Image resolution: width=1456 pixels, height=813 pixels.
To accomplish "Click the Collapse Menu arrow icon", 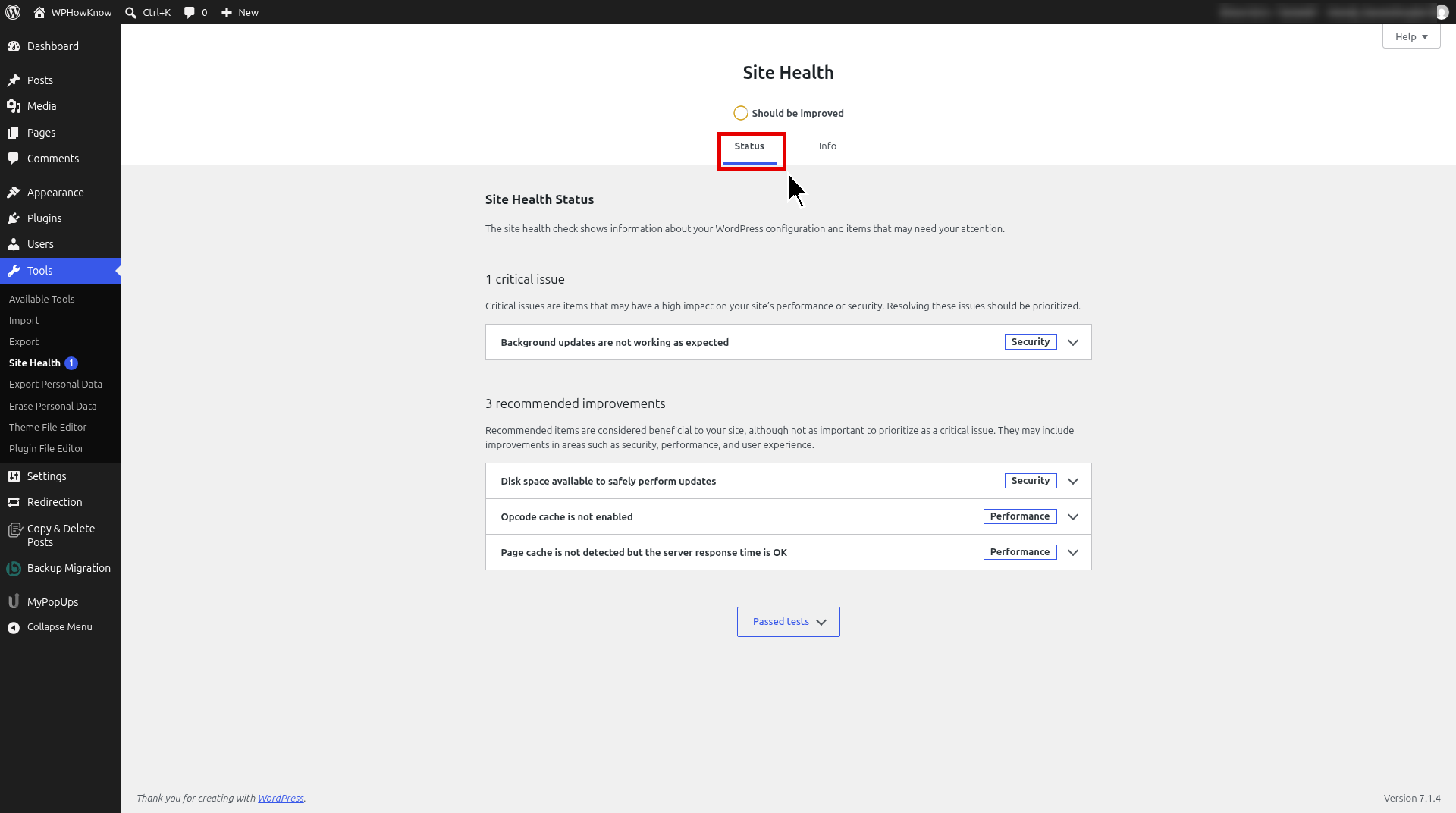I will [14, 627].
